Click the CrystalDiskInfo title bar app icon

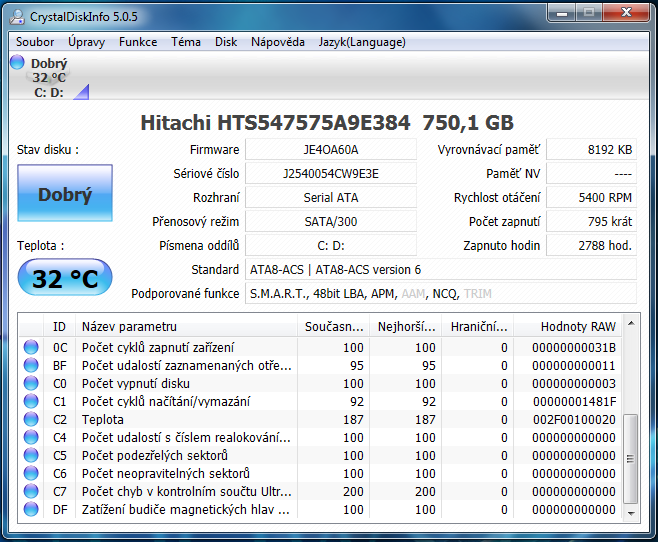(17, 14)
